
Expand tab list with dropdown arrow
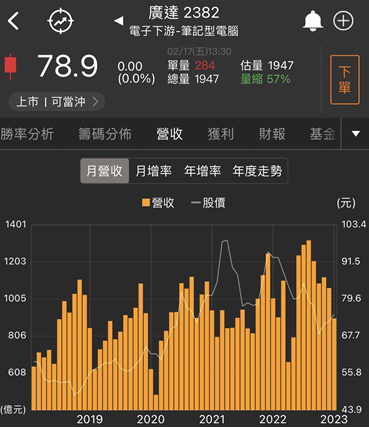point(356,134)
